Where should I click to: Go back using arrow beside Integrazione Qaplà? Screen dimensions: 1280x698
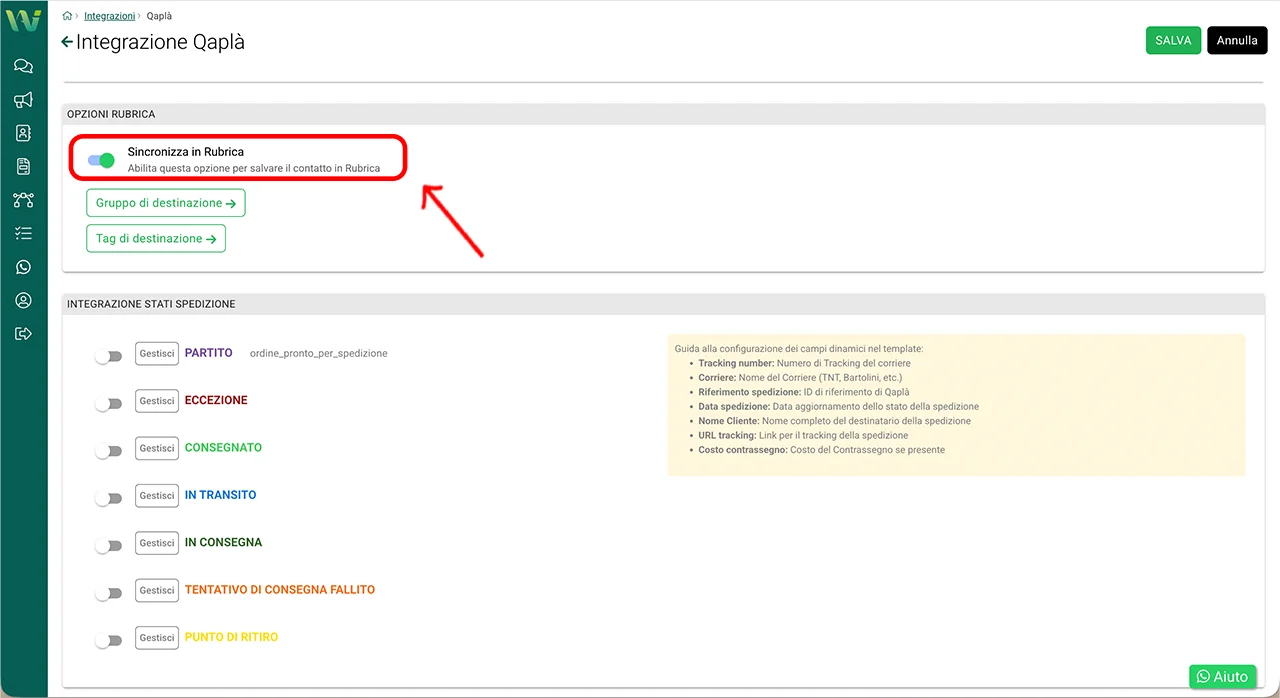[67, 42]
